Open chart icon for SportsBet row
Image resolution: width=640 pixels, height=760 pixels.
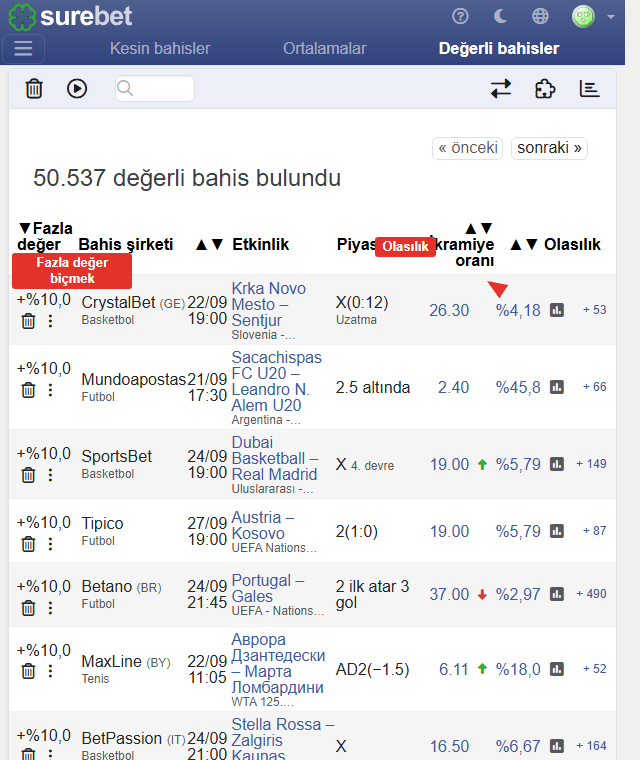tap(557, 464)
